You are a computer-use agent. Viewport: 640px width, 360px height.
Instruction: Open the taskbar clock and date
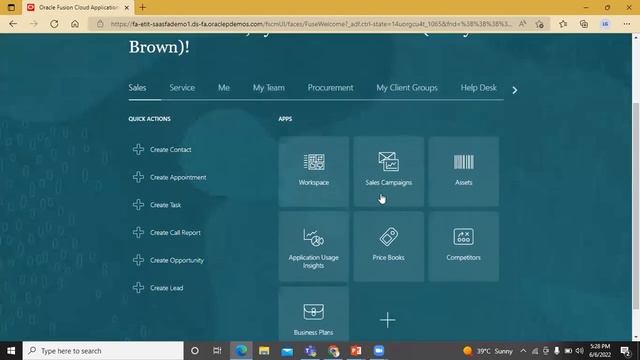coord(600,351)
